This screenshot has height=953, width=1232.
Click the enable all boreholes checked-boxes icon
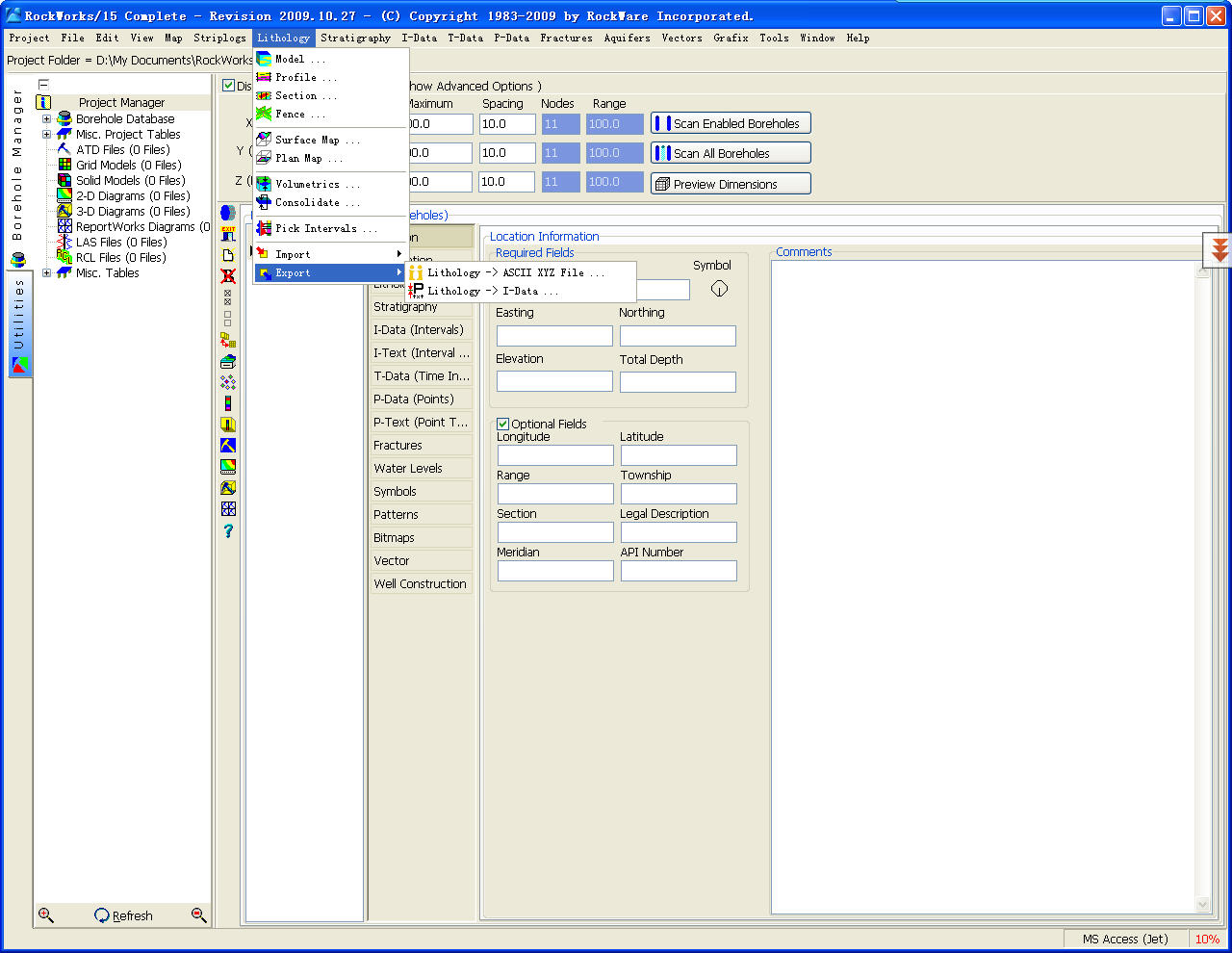click(228, 296)
